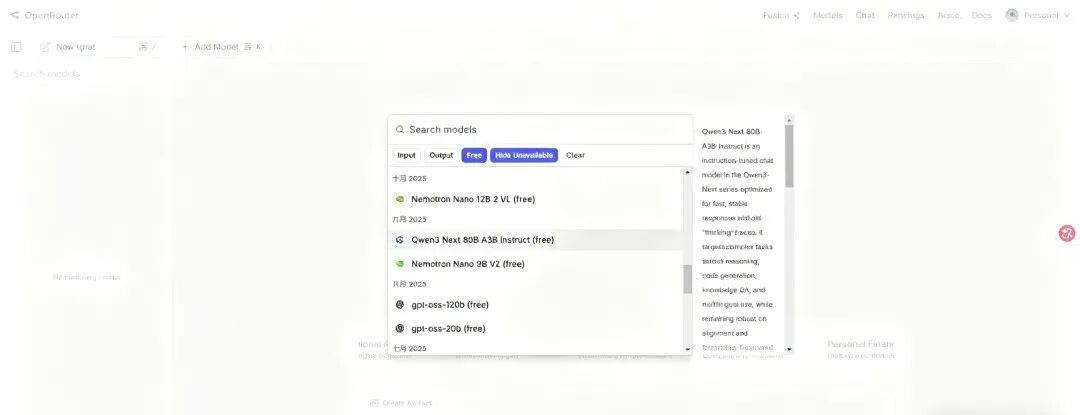Open the Personal account dropdown

1039,15
